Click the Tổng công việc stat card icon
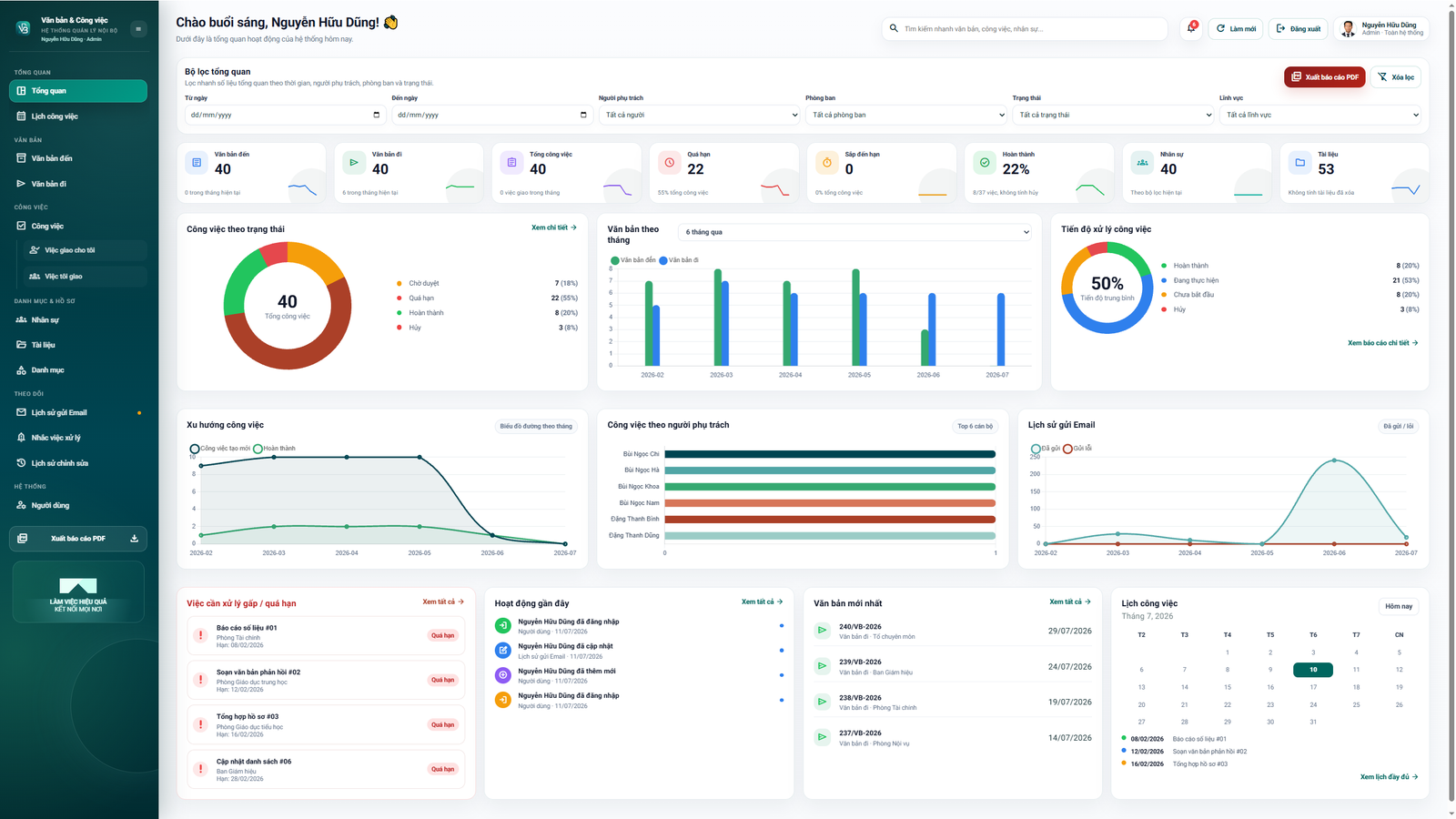The width and height of the screenshot is (1456, 819). 511,163
